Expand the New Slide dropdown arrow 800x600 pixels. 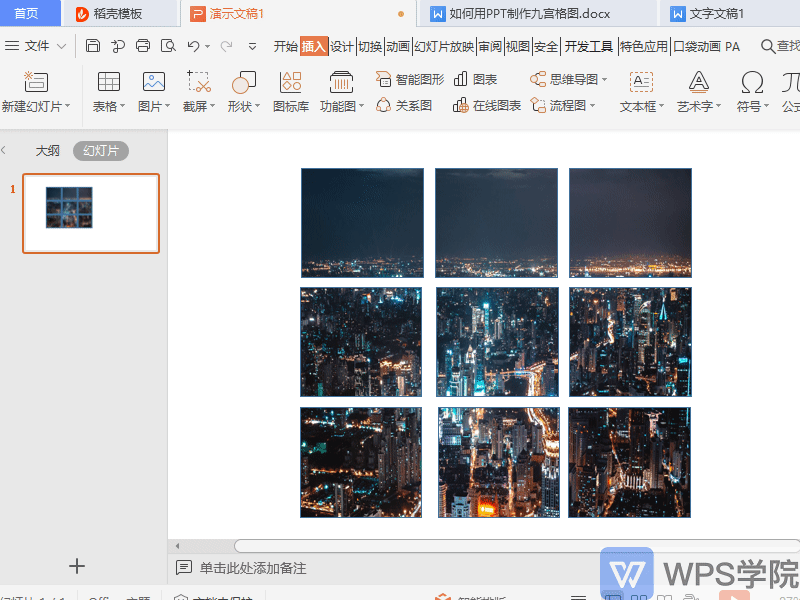click(x=67, y=106)
